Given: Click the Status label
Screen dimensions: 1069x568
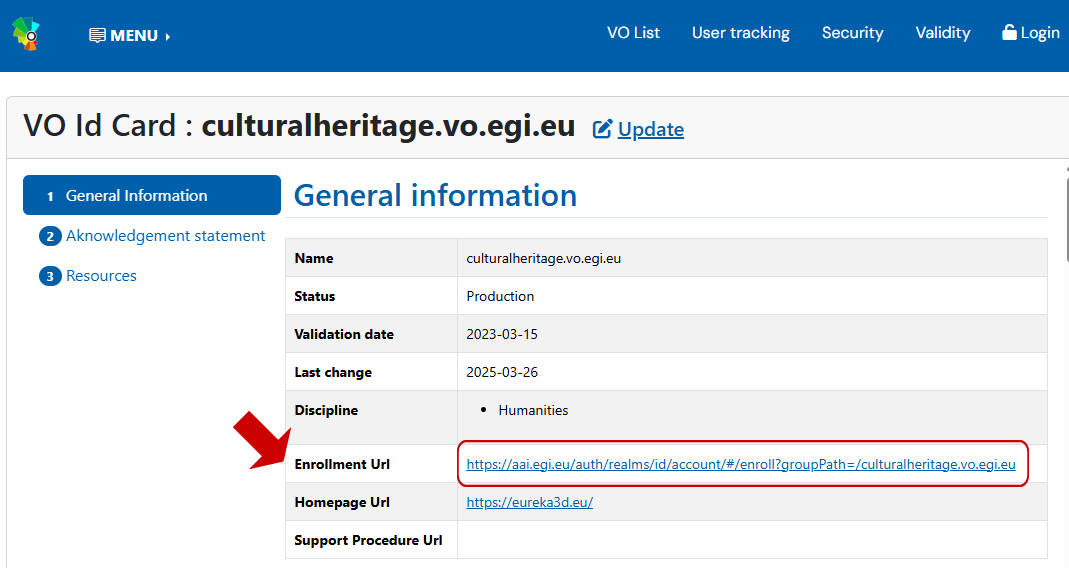Looking at the screenshot, I should [314, 297].
